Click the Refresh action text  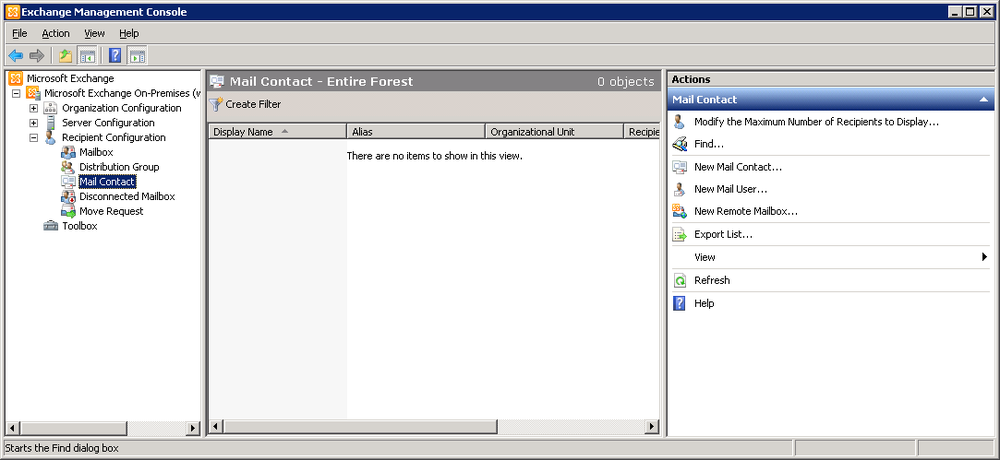coord(712,281)
